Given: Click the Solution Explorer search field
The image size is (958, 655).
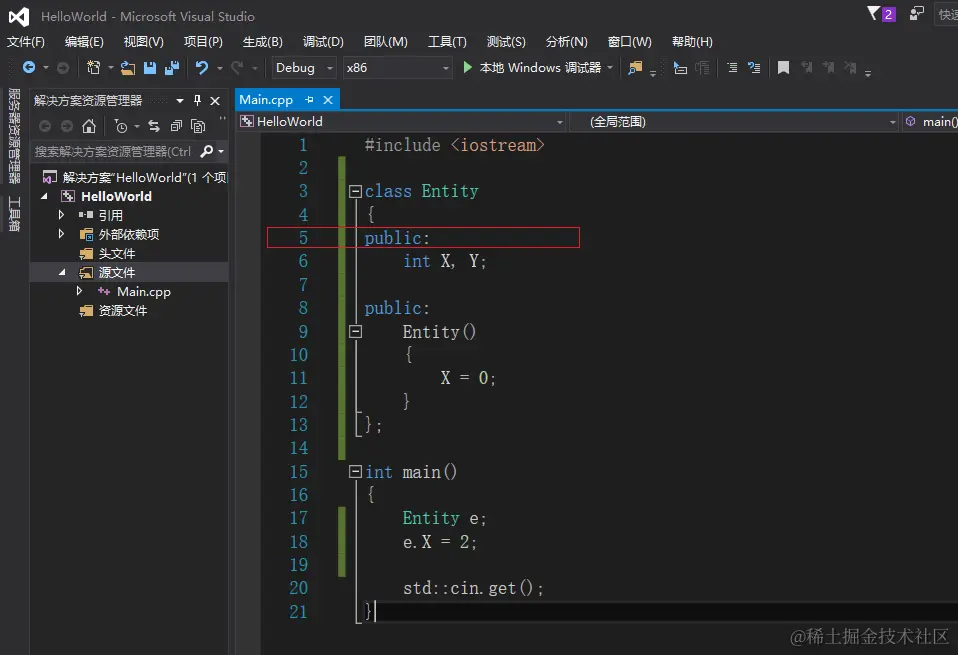Looking at the screenshot, I should (113, 151).
